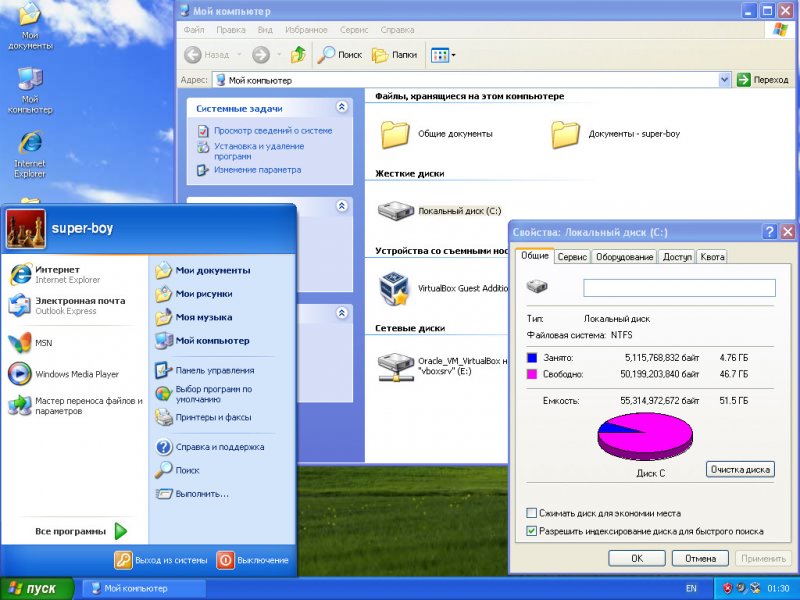
Task: Open Электронная почта Outlook Express
Action: (x=67, y=306)
